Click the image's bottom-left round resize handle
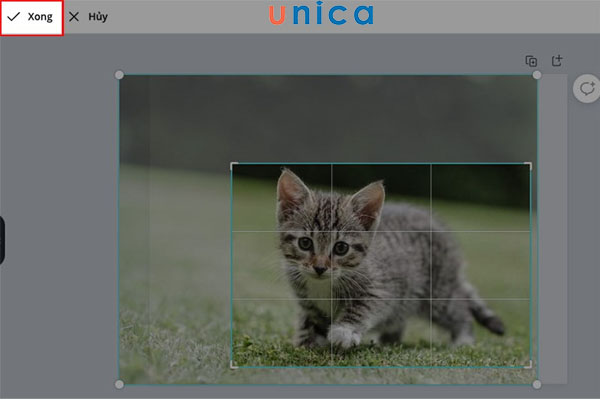The image size is (600, 400). click(120, 384)
